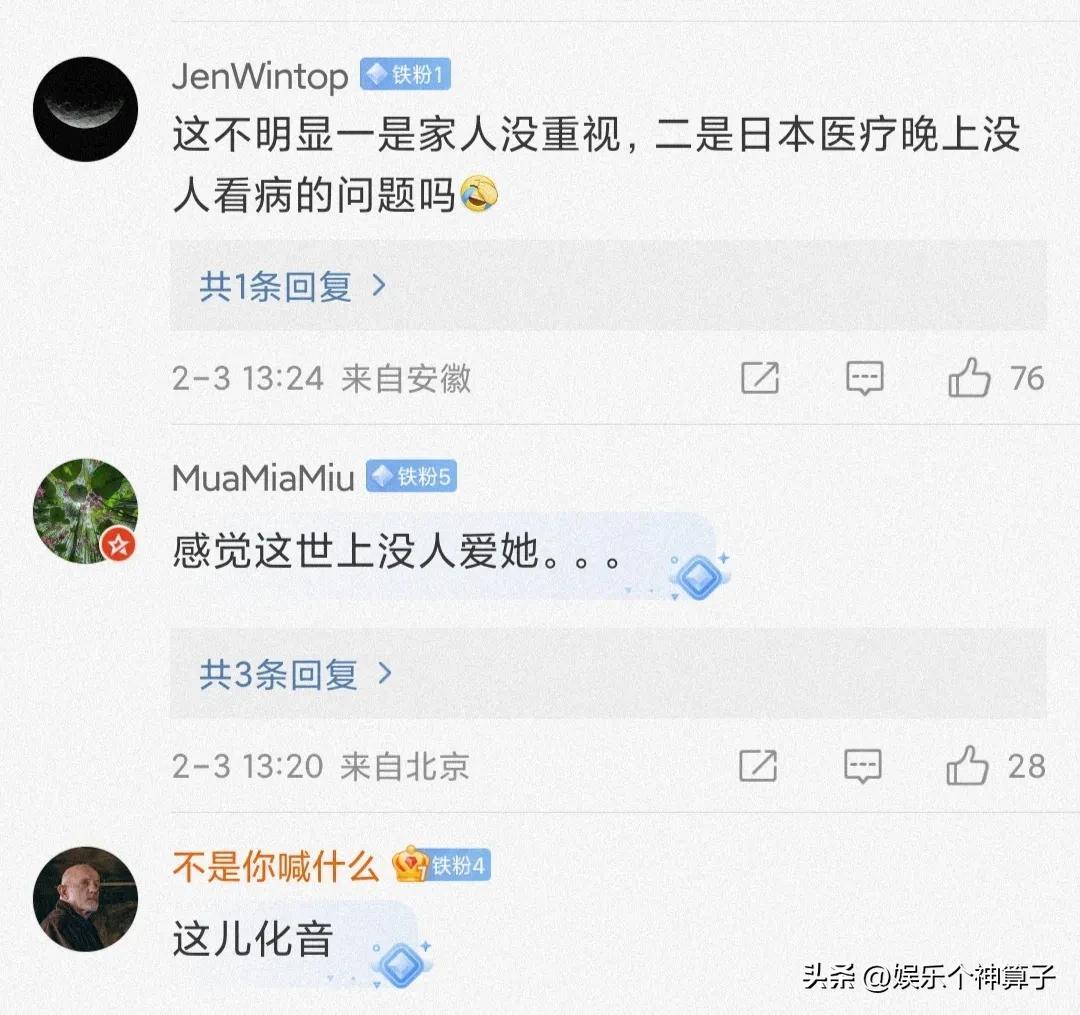Like JenWintop's comment with thumbs-up icon

969,377
